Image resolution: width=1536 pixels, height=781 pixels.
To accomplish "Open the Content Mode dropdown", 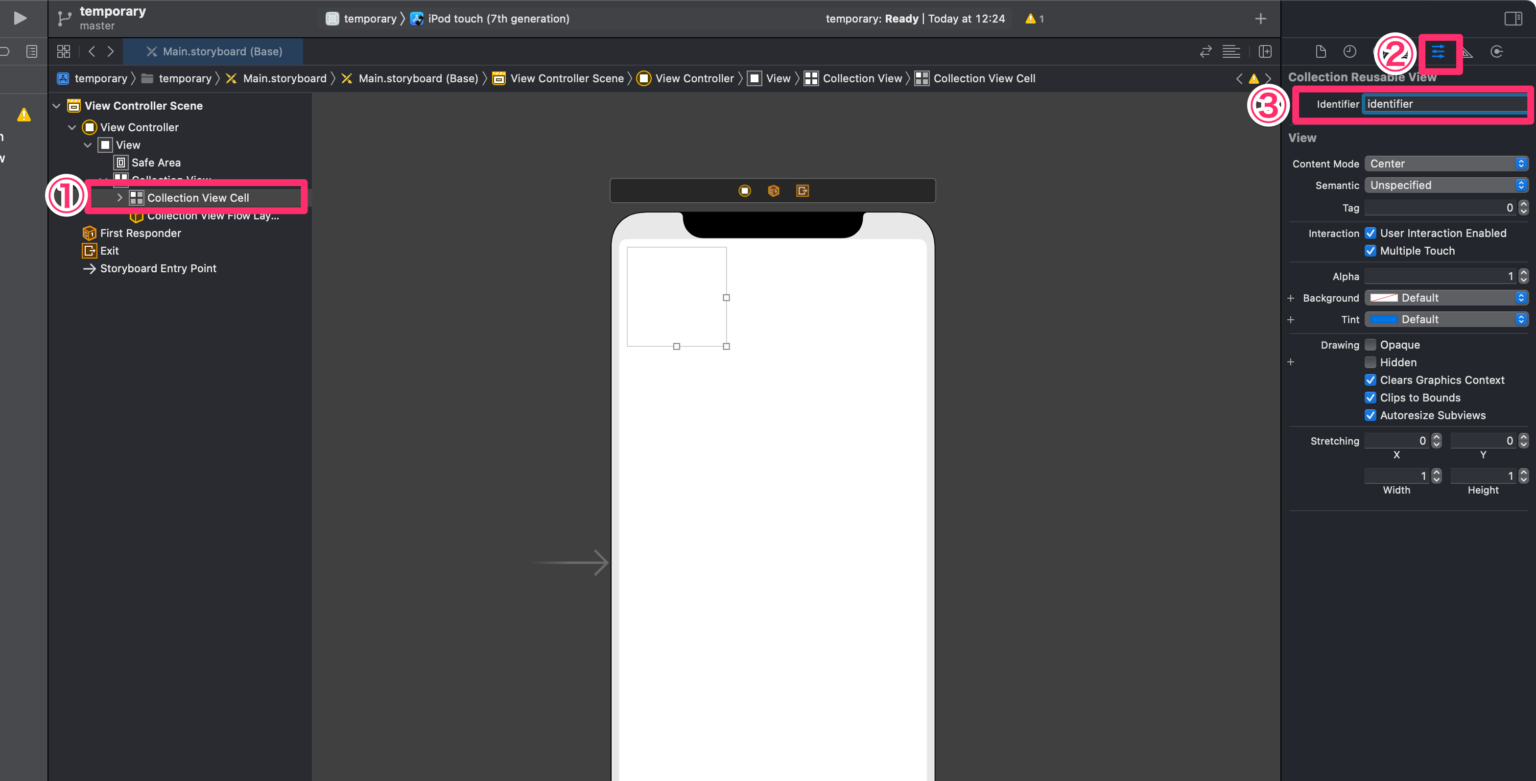I will coord(1446,163).
